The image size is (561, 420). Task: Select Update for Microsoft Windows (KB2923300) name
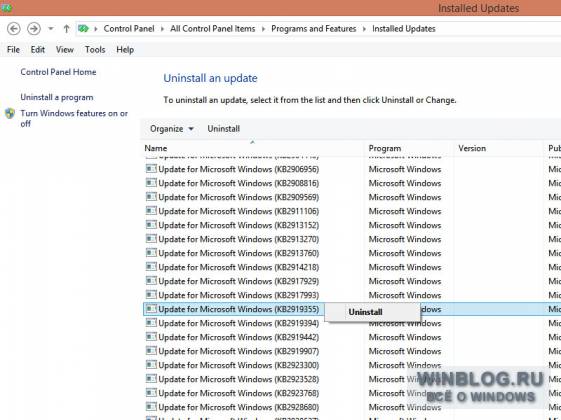coord(239,365)
